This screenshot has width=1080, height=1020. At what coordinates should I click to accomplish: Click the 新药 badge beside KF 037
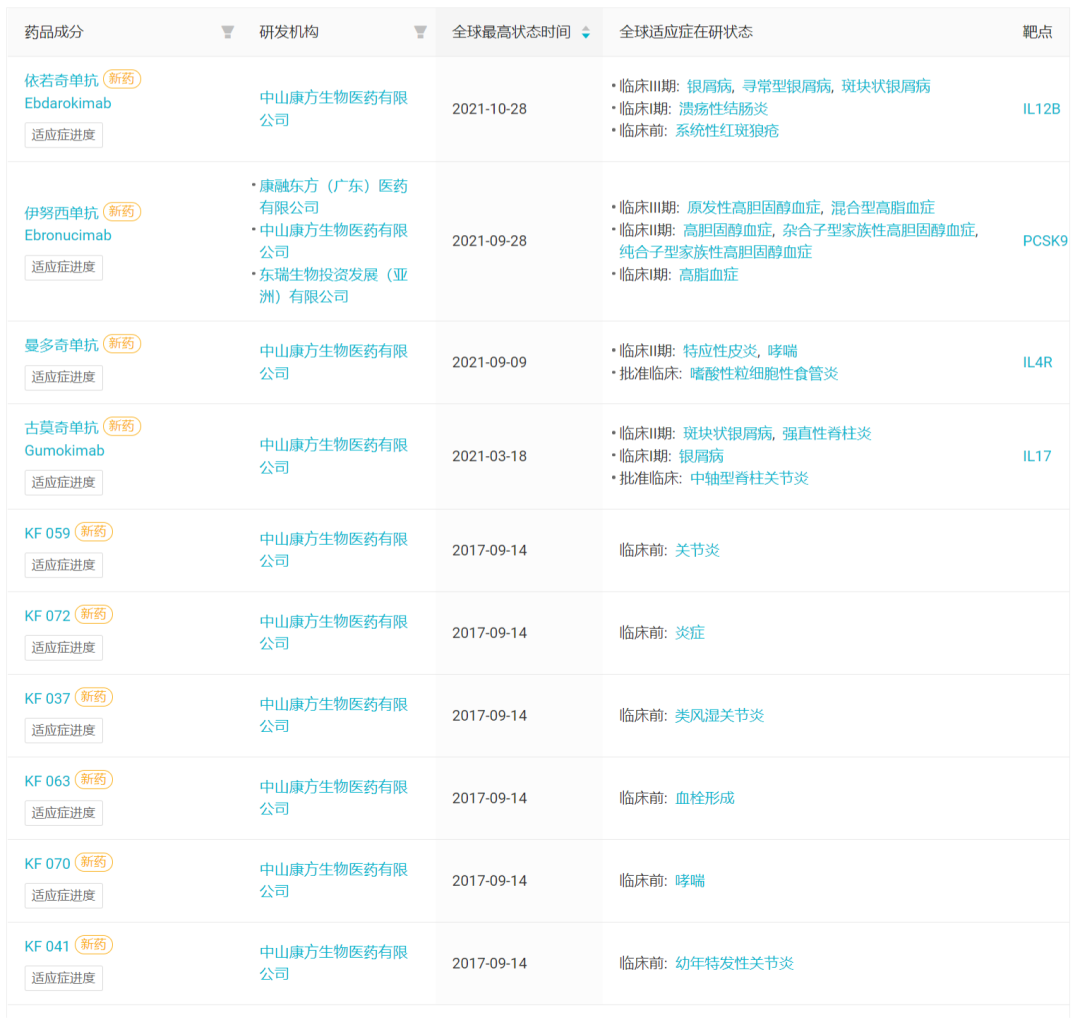pyautogui.click(x=94, y=697)
